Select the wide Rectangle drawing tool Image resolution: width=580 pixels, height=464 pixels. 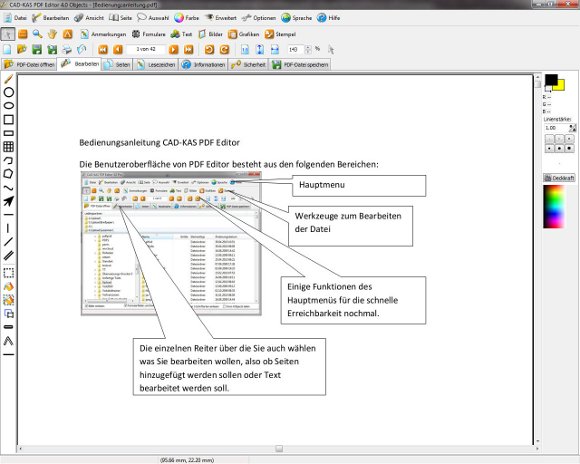(9, 133)
